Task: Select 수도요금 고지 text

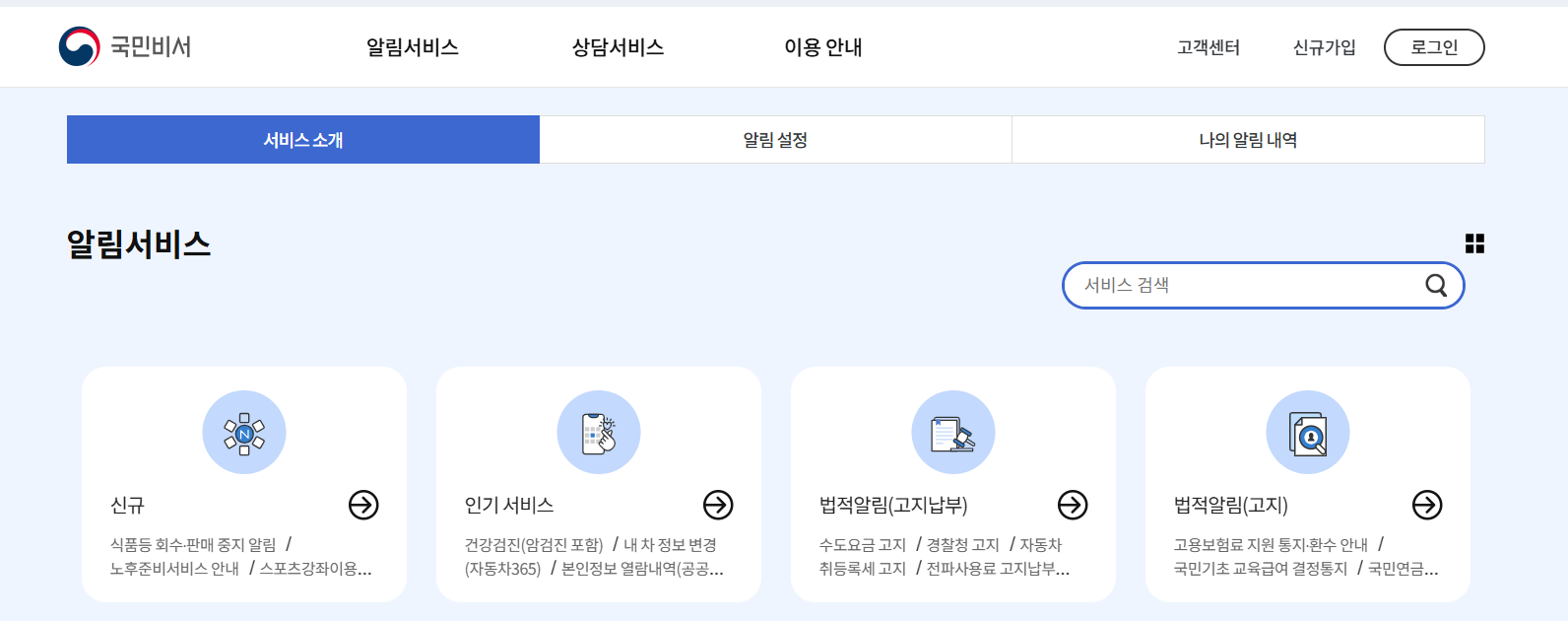Action: pos(863,544)
